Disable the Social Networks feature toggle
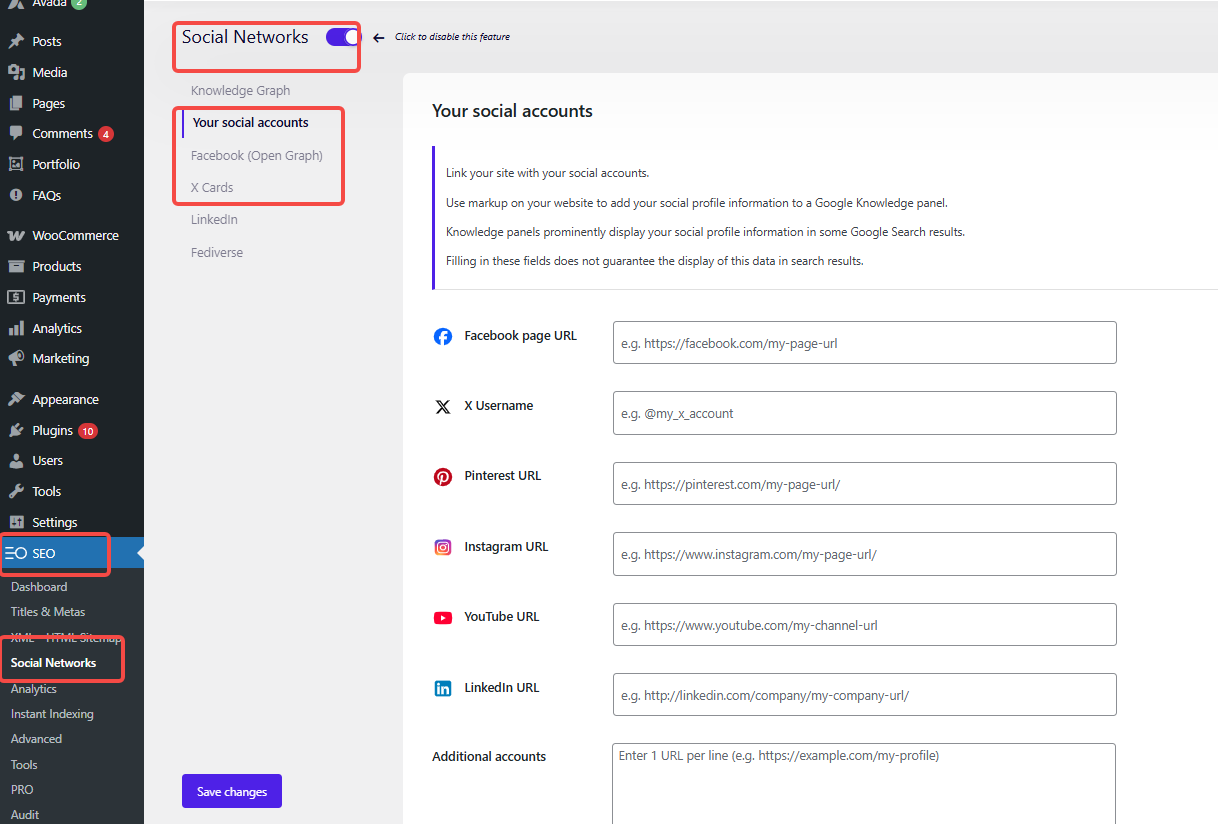The image size is (1218, 824). (x=342, y=37)
